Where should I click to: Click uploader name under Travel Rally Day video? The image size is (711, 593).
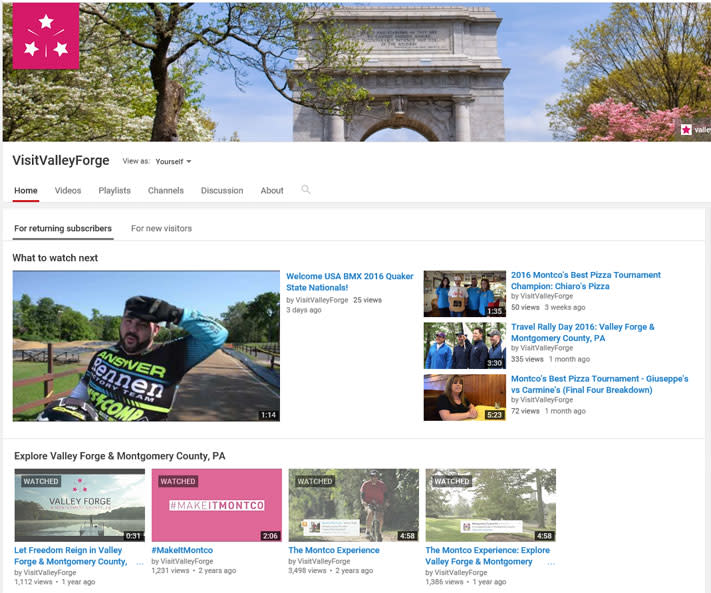tap(546, 348)
